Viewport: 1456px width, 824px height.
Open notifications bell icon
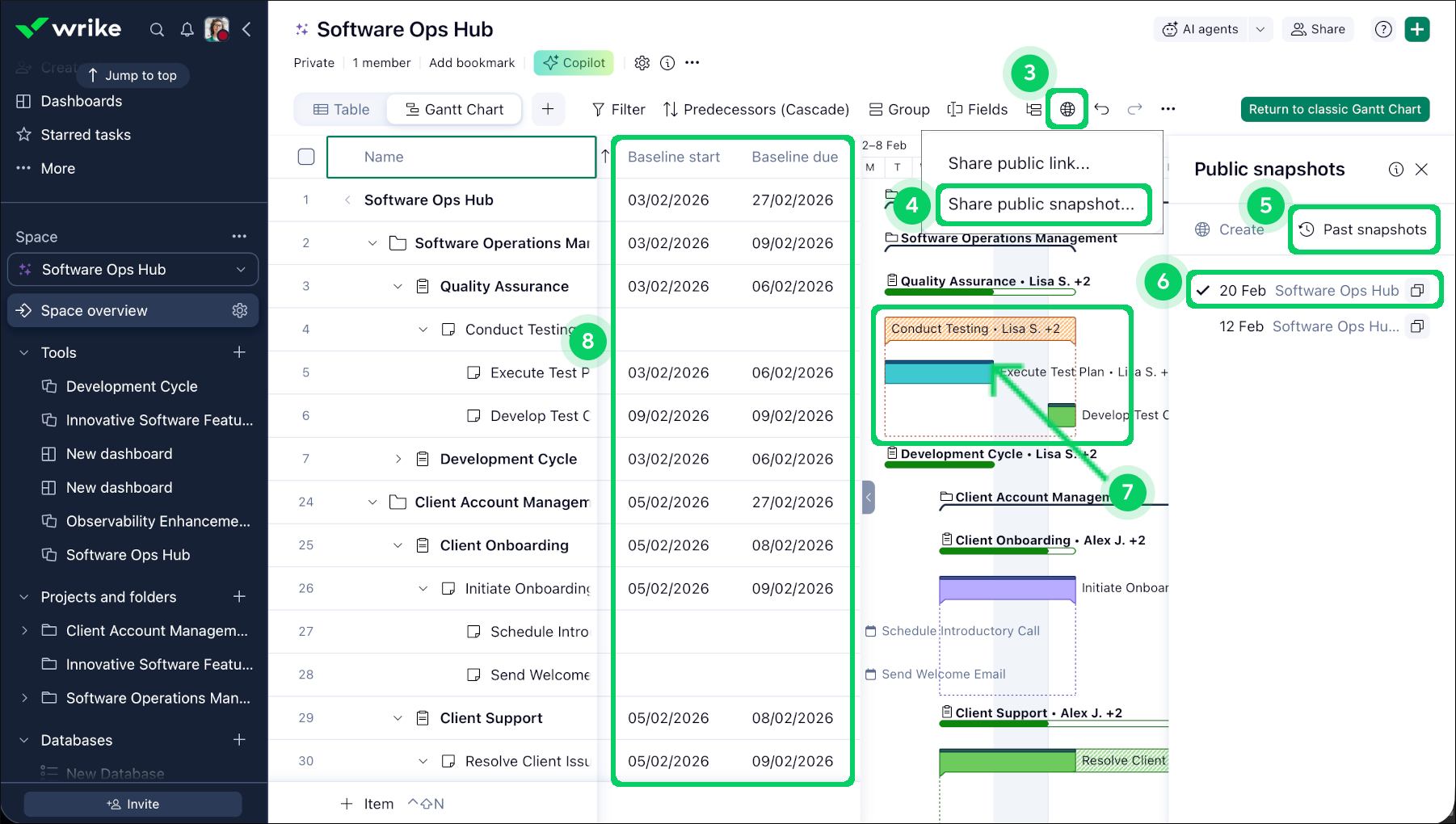pyautogui.click(x=187, y=30)
